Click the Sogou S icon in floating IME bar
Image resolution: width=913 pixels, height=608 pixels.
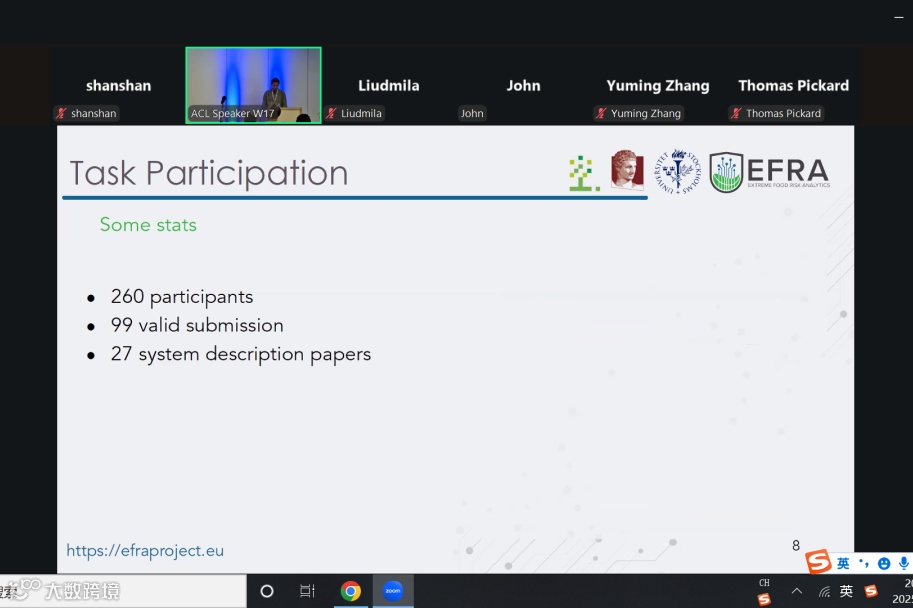click(818, 561)
